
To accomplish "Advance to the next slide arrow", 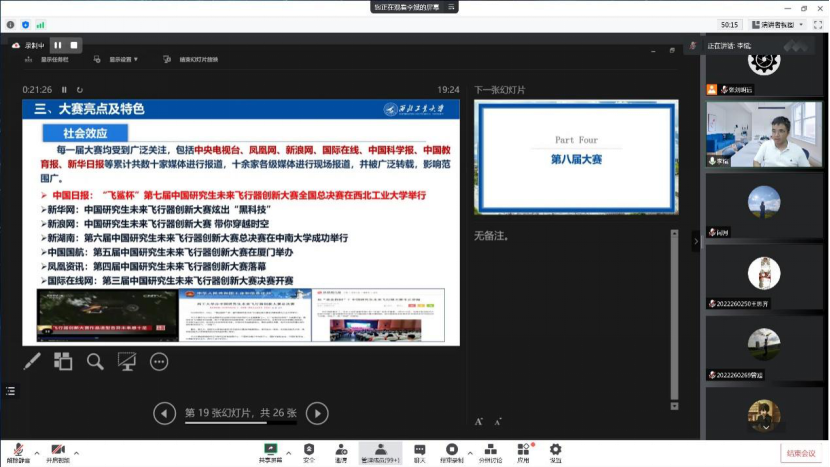I will coord(316,413).
